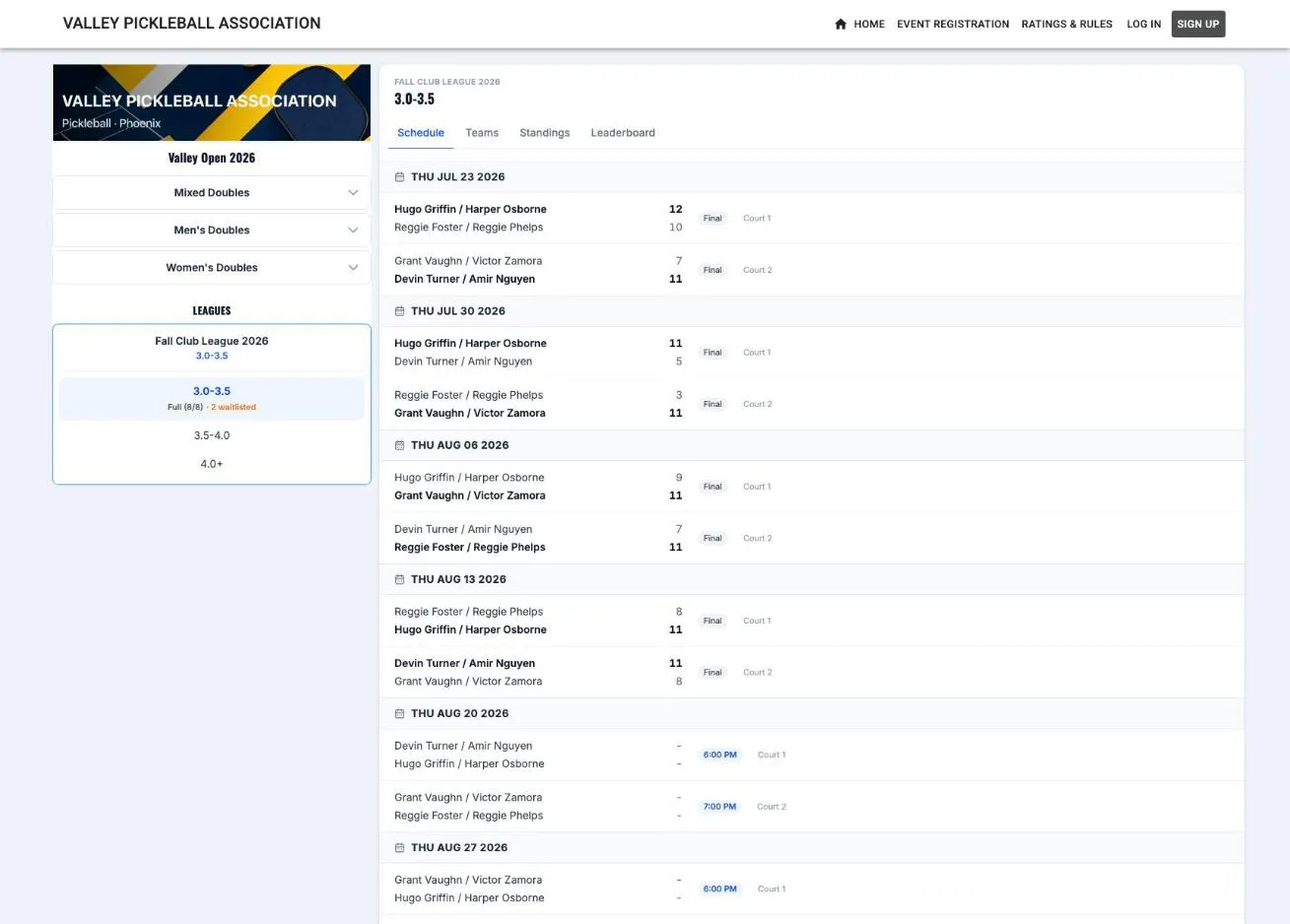Click calendar icon beside THU AUG 13 2026
The image size is (1290, 924).
tap(399, 579)
